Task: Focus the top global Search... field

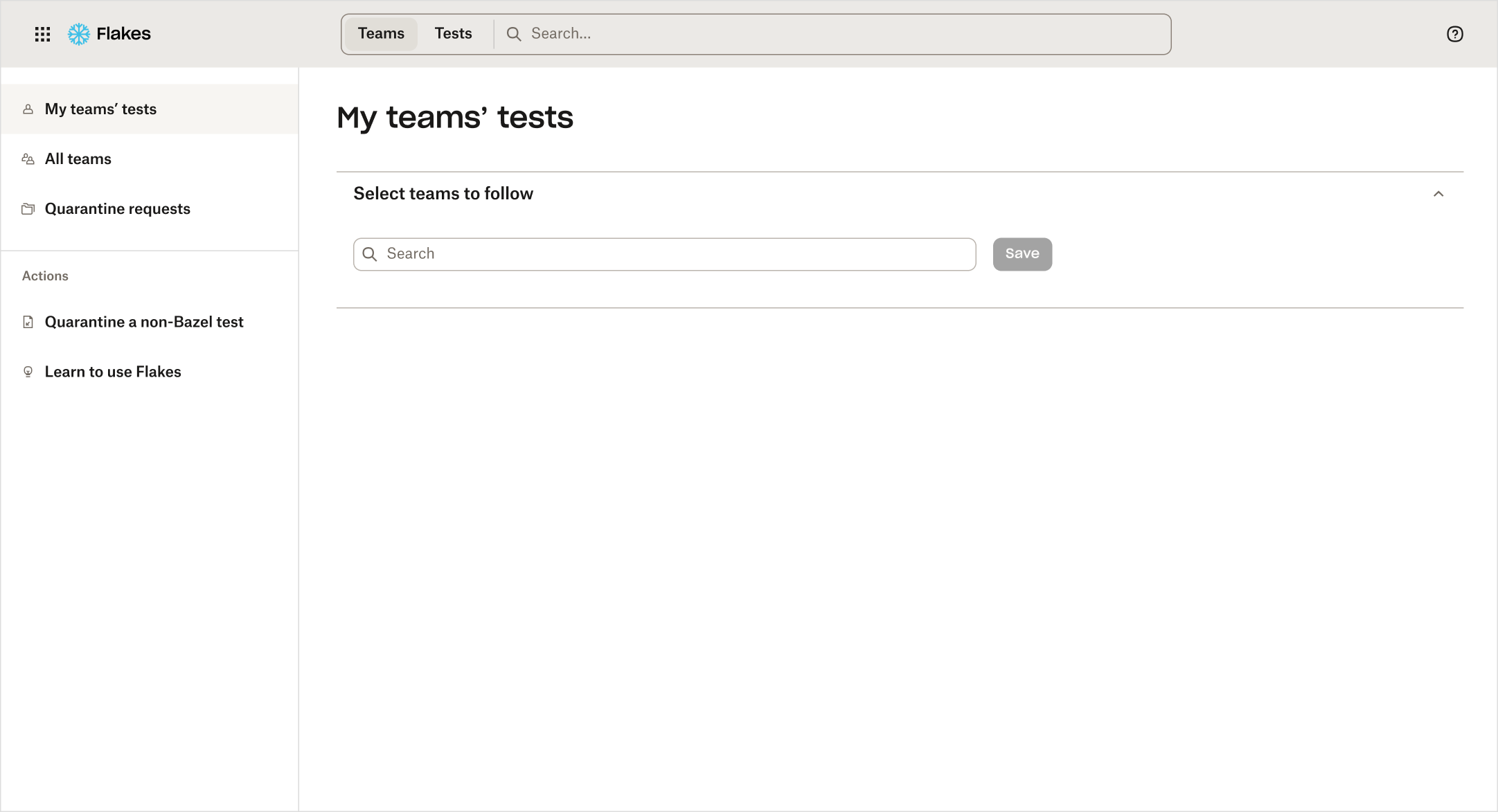Action: point(831,34)
